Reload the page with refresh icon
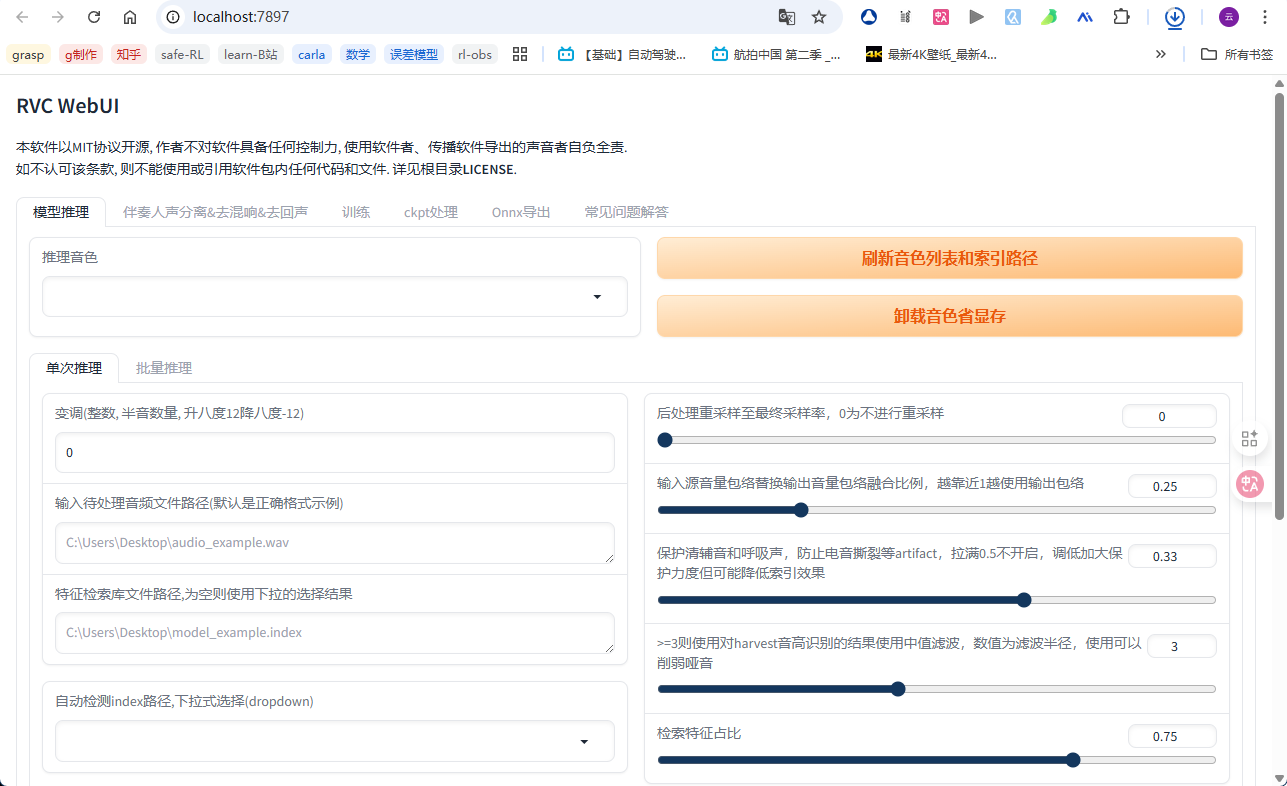Viewport: 1287px width, 786px height. coord(94,17)
